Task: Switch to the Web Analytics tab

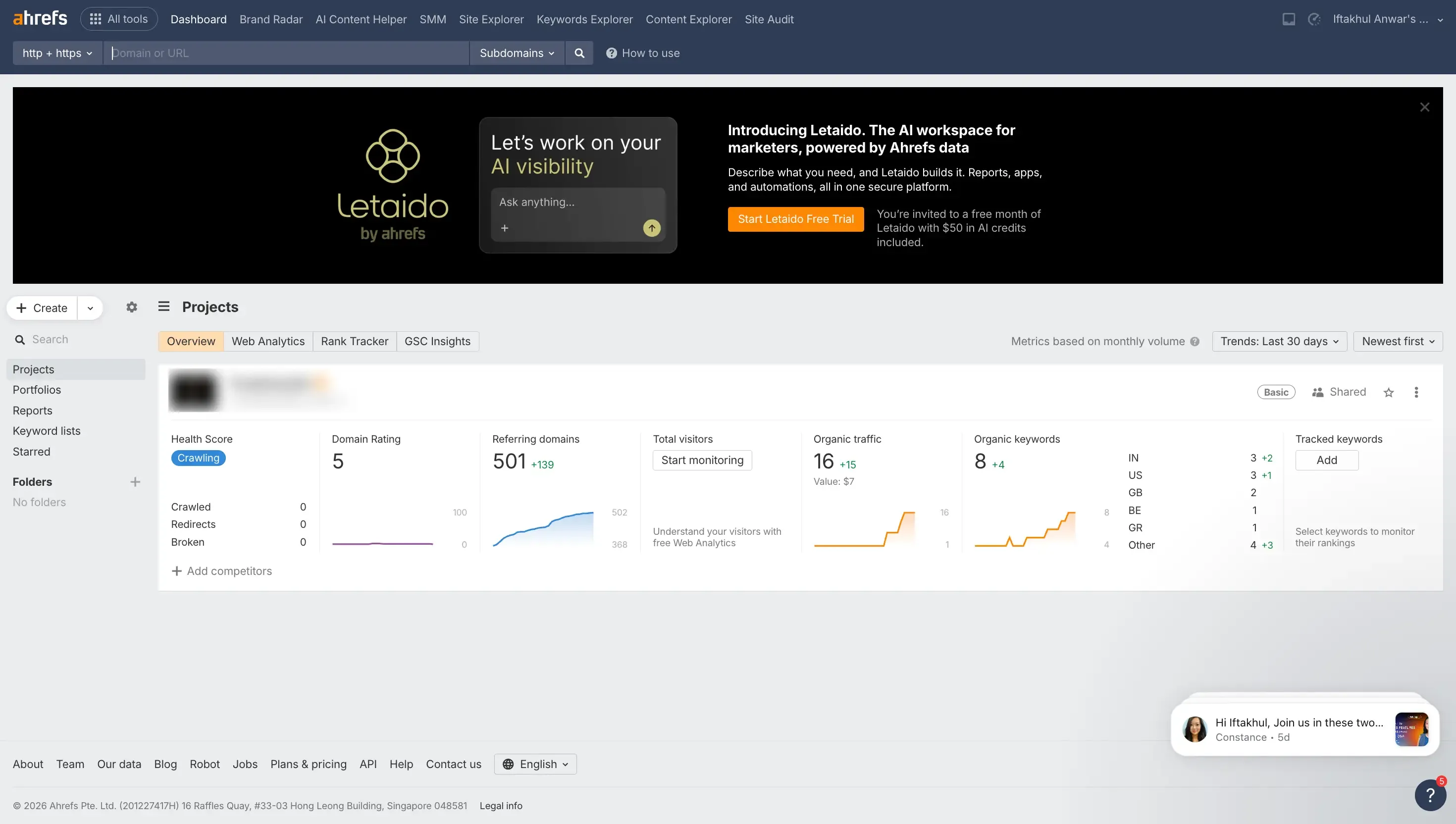Action: pyautogui.click(x=267, y=341)
